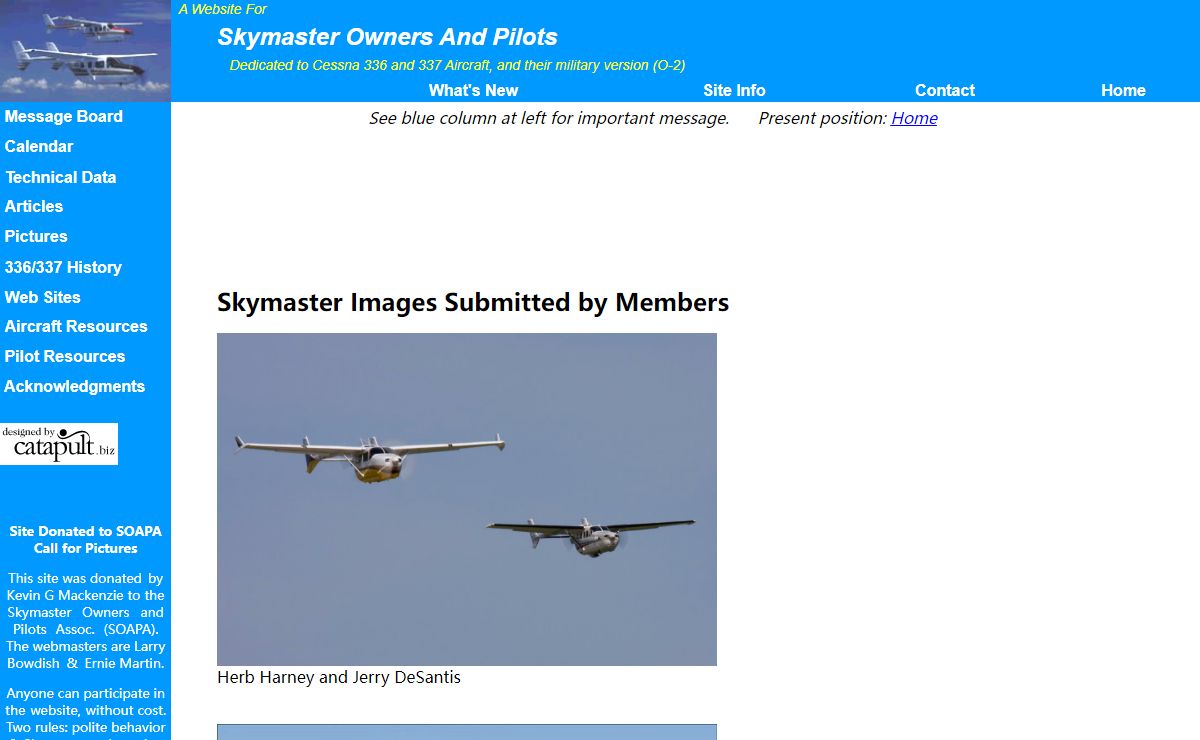
Task: Click the photo of two Skymasters in flight
Action: pos(467,499)
